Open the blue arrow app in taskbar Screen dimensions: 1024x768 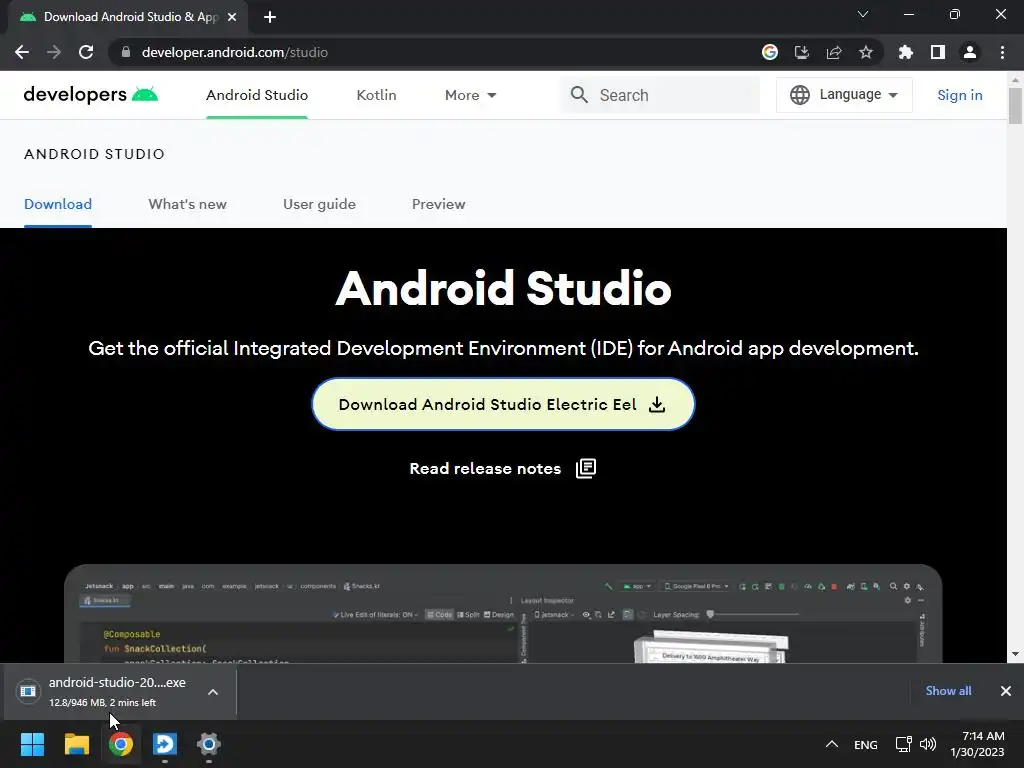coord(165,744)
